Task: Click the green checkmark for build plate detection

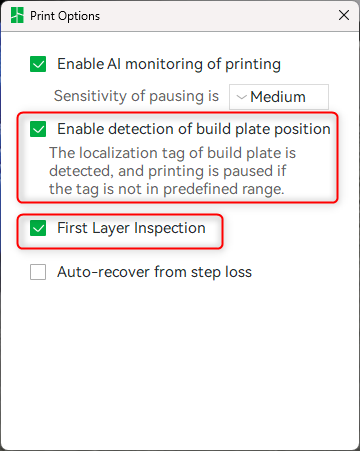Action: click(x=38, y=129)
